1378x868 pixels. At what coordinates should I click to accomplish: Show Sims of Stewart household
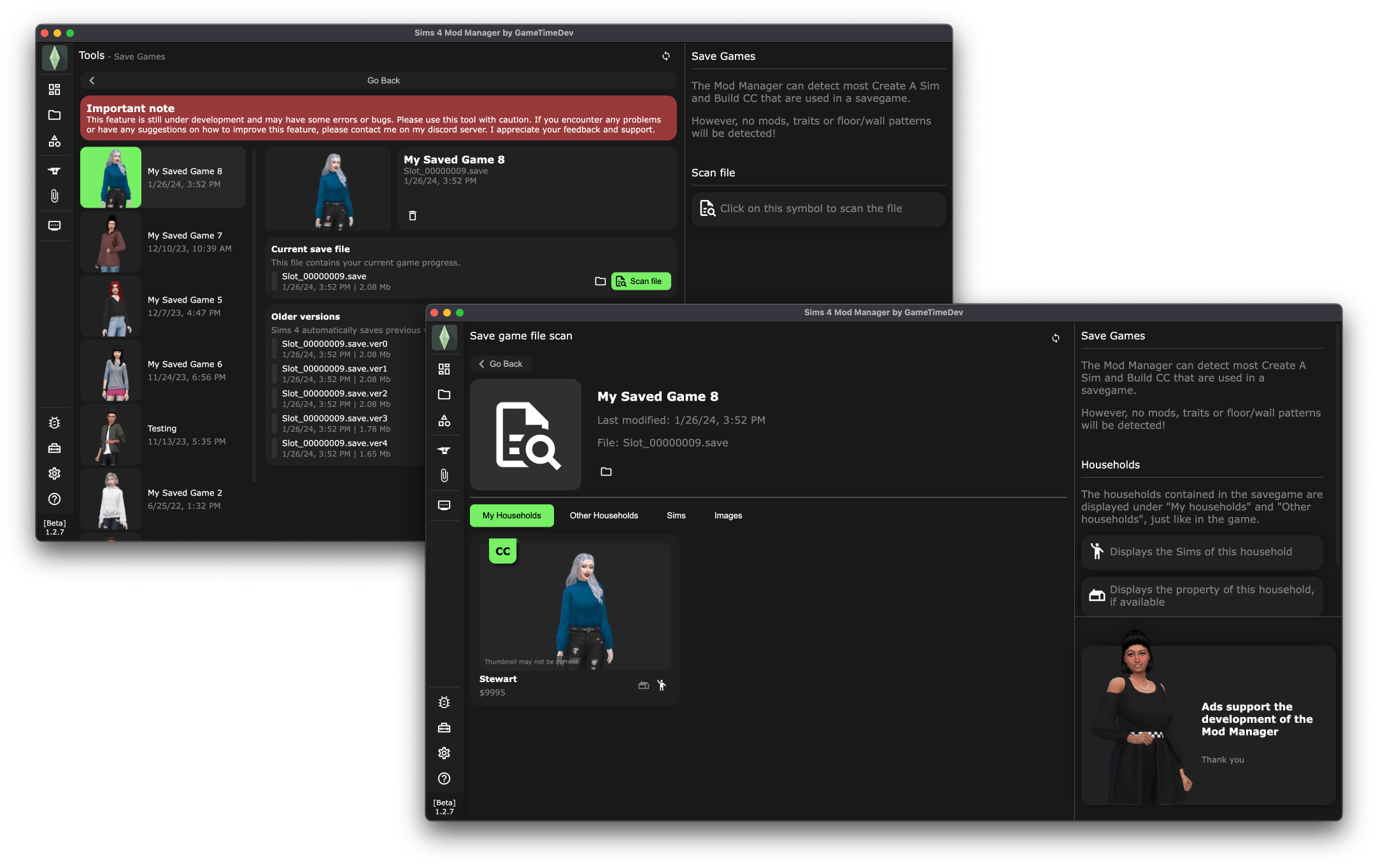coord(662,685)
